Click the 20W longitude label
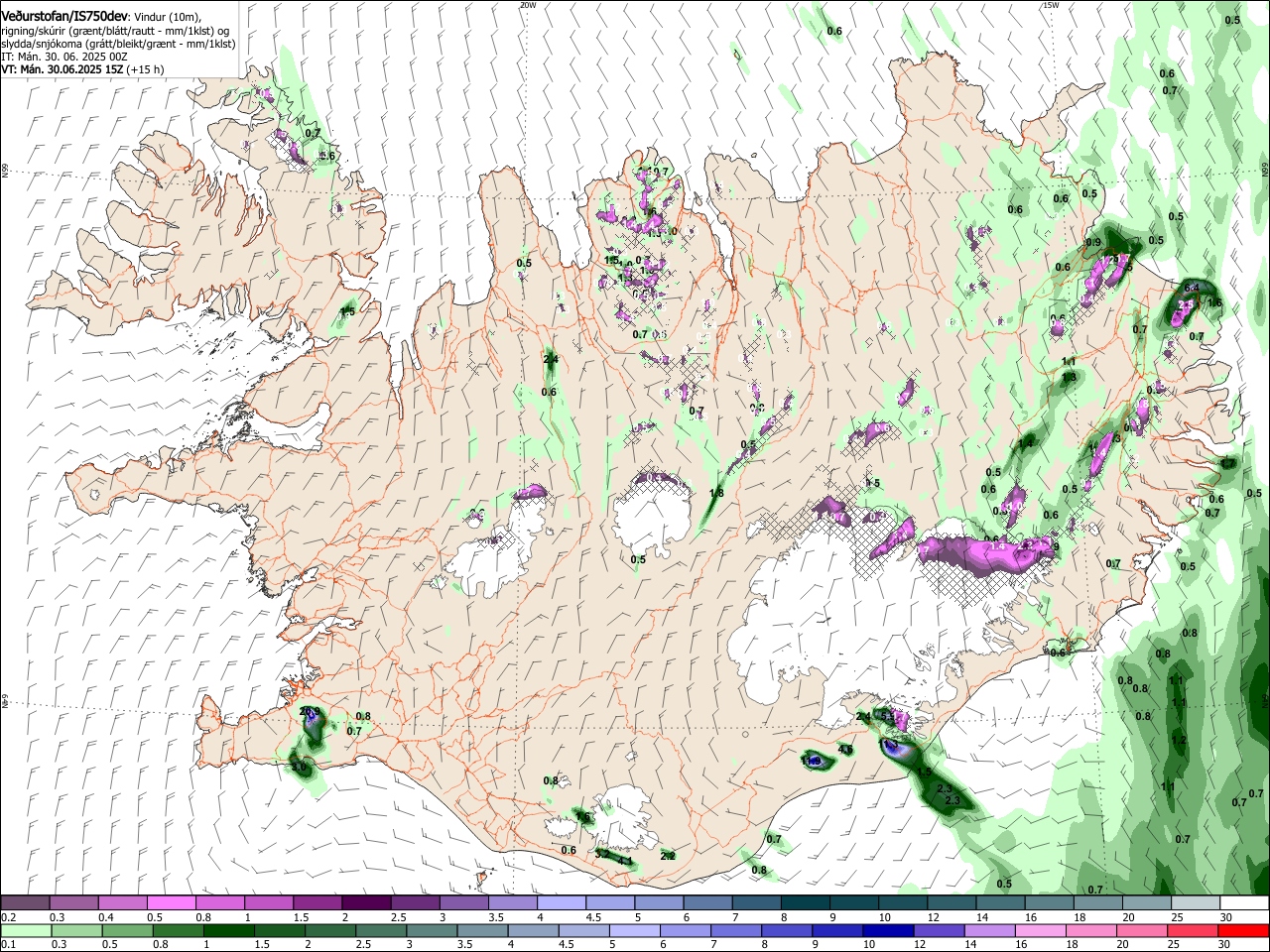Image resolution: width=1270 pixels, height=952 pixels. point(528,5)
